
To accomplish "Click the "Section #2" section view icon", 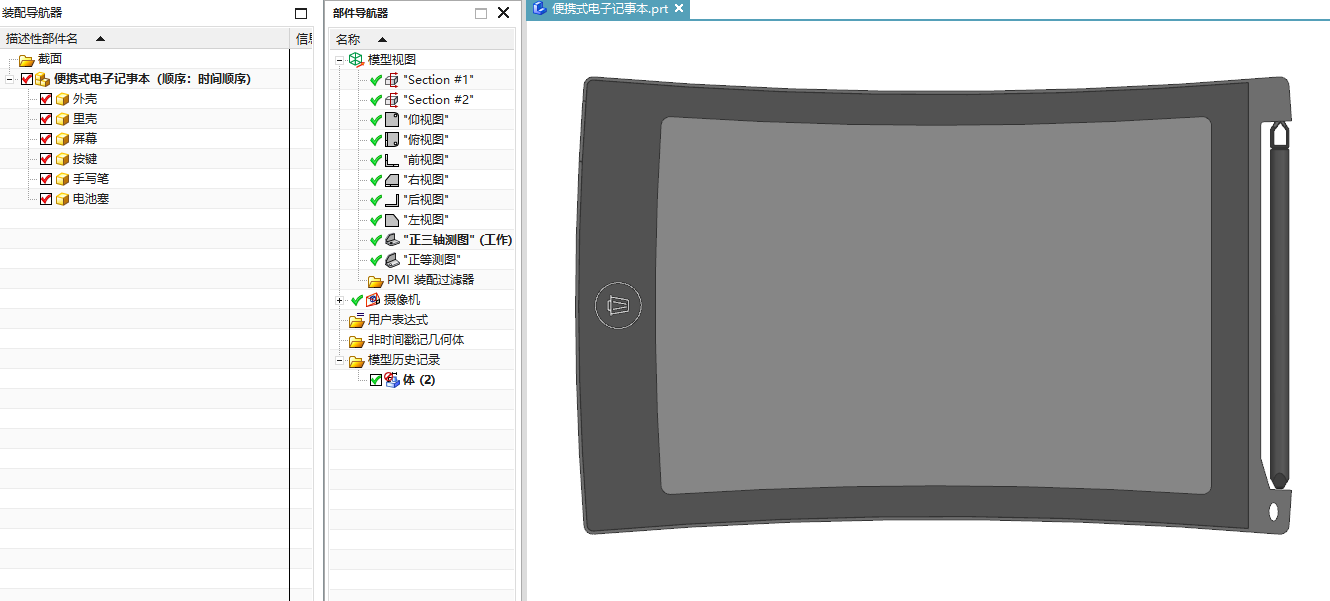I will point(392,100).
